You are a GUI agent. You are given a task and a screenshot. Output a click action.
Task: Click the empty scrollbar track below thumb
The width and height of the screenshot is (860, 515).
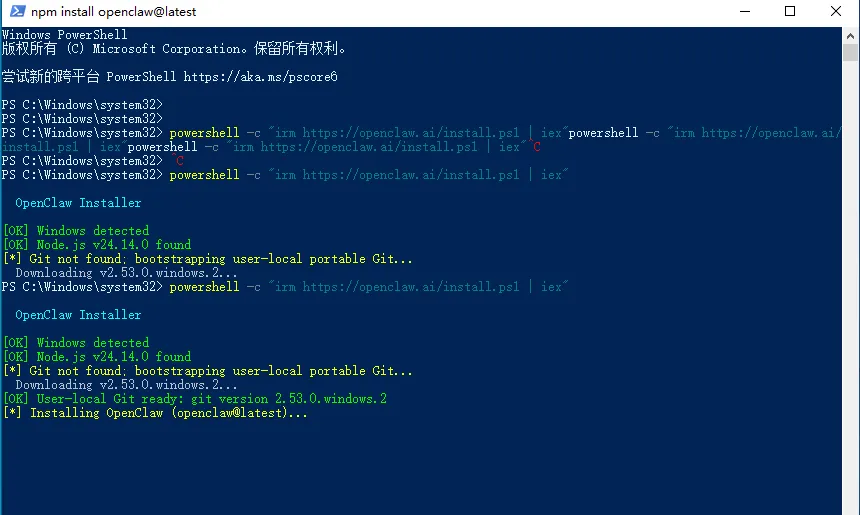(x=851, y=300)
